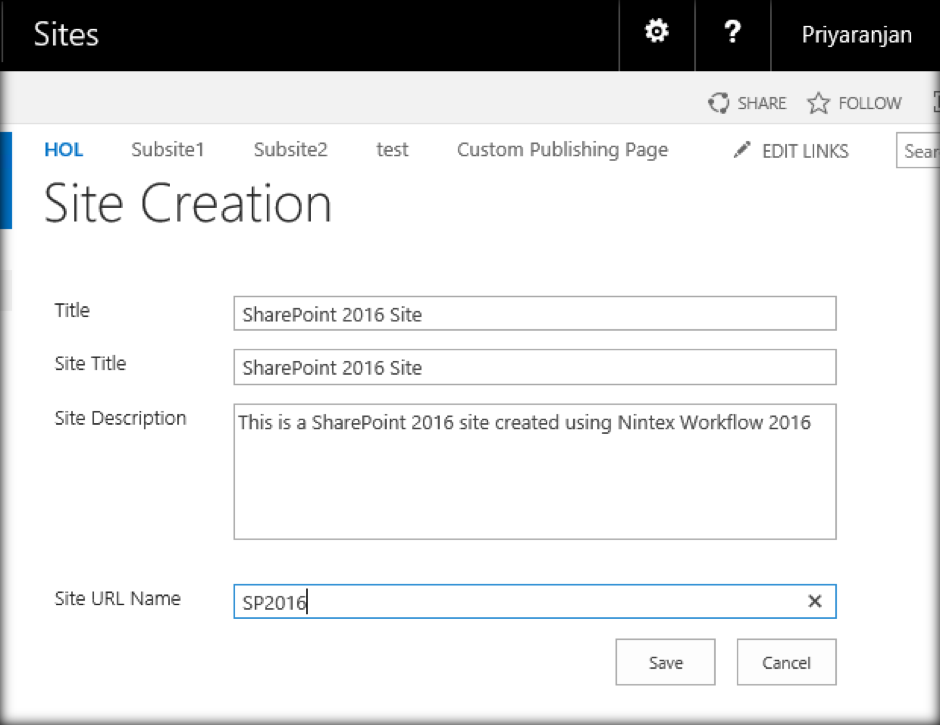Click the Edit Links pencil icon
The height and width of the screenshot is (725, 940).
point(742,150)
